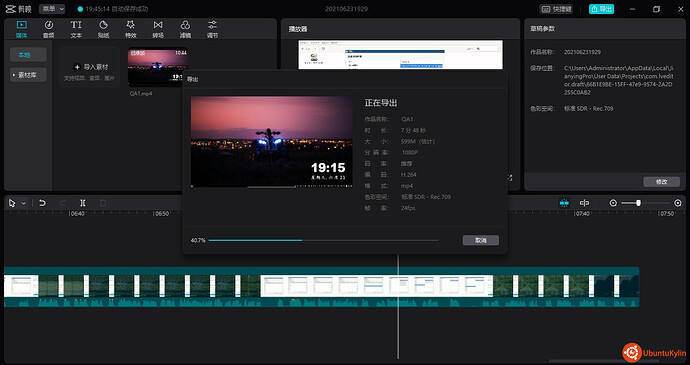The width and height of the screenshot is (690, 365).
Task: Click the split clip icon
Action: [83, 203]
